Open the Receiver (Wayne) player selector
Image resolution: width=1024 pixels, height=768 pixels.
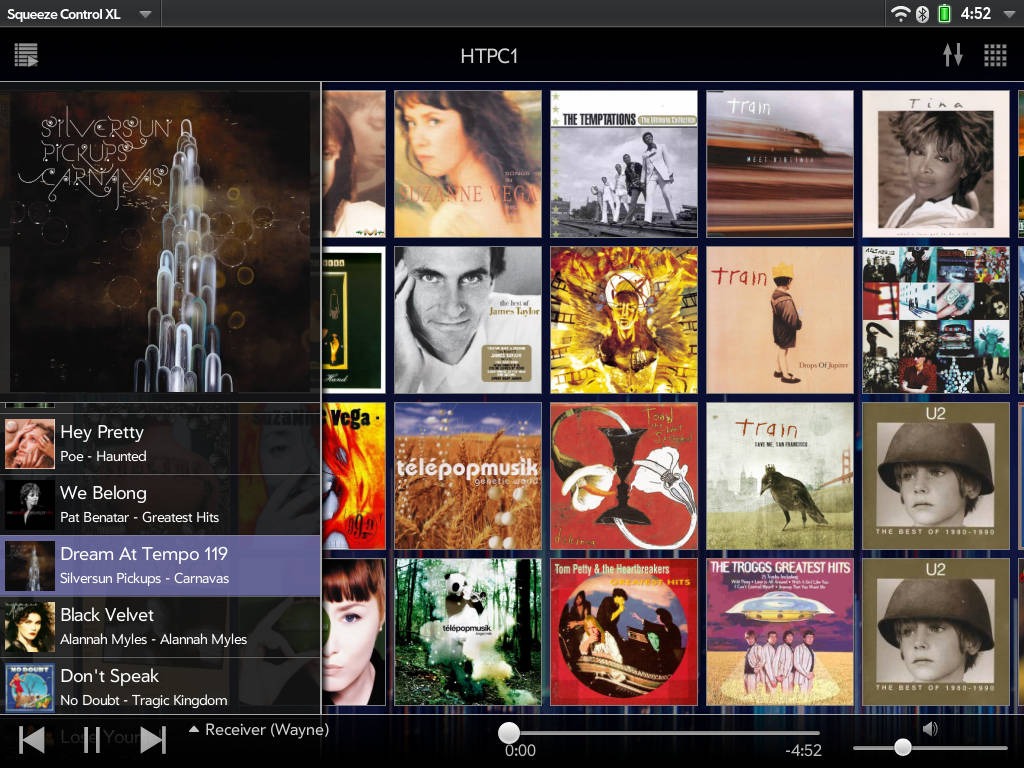(x=259, y=729)
